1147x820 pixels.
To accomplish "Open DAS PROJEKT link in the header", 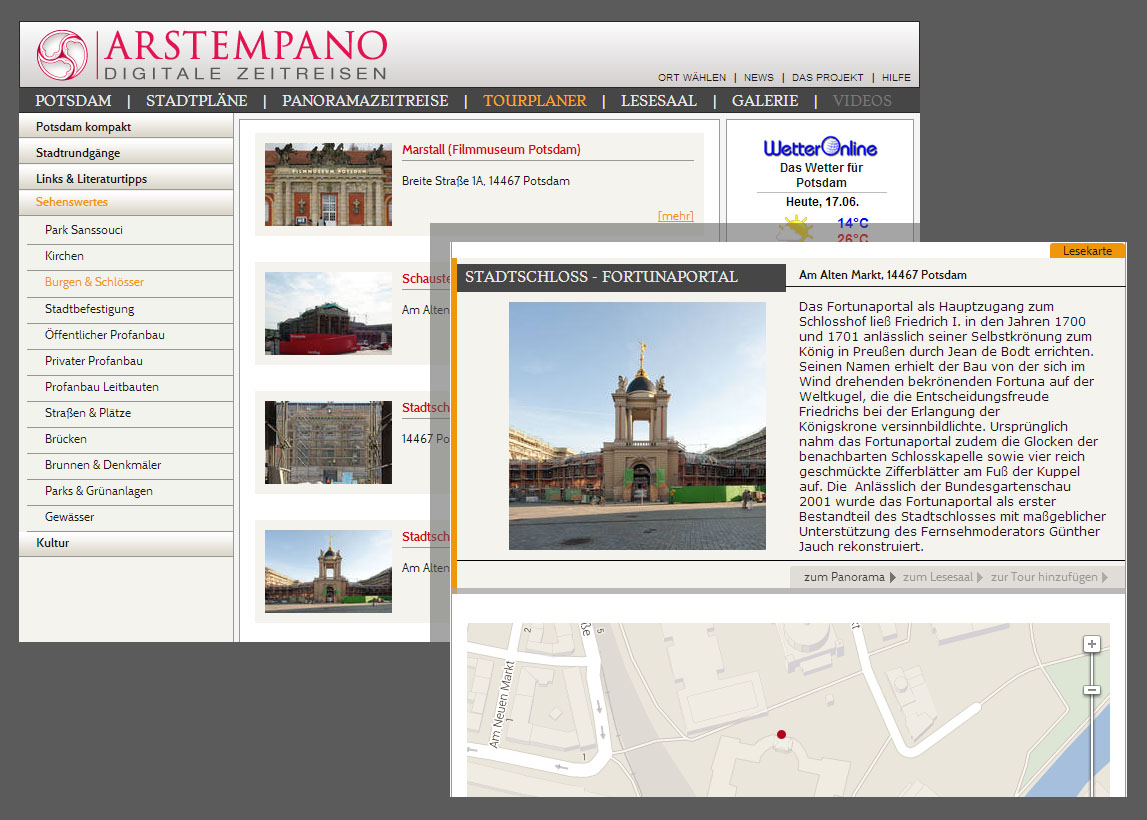I will [x=827, y=78].
